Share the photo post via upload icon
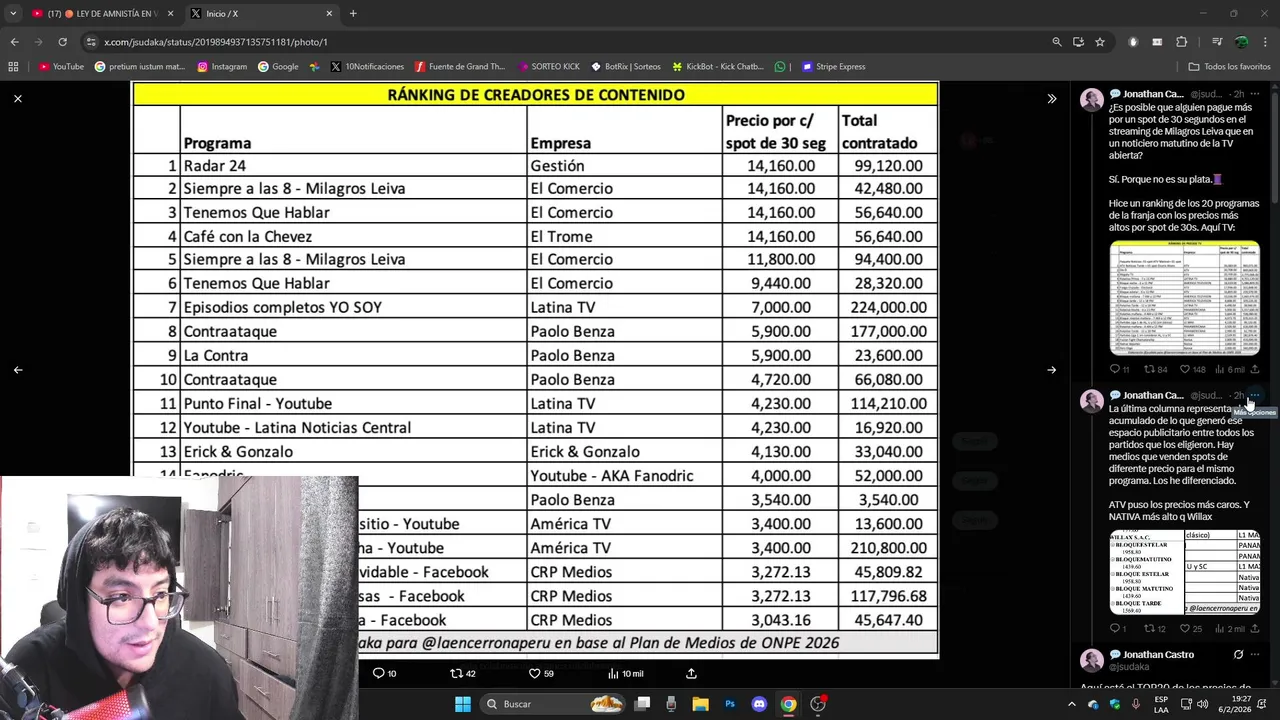Viewport: 1280px width, 720px height. (x=691, y=673)
